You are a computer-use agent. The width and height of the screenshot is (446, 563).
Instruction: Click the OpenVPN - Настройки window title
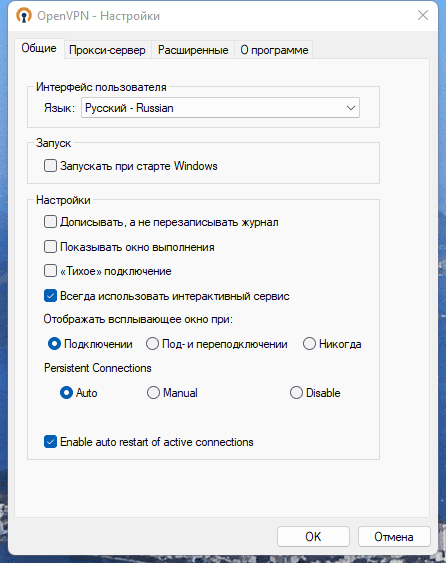pos(98,16)
